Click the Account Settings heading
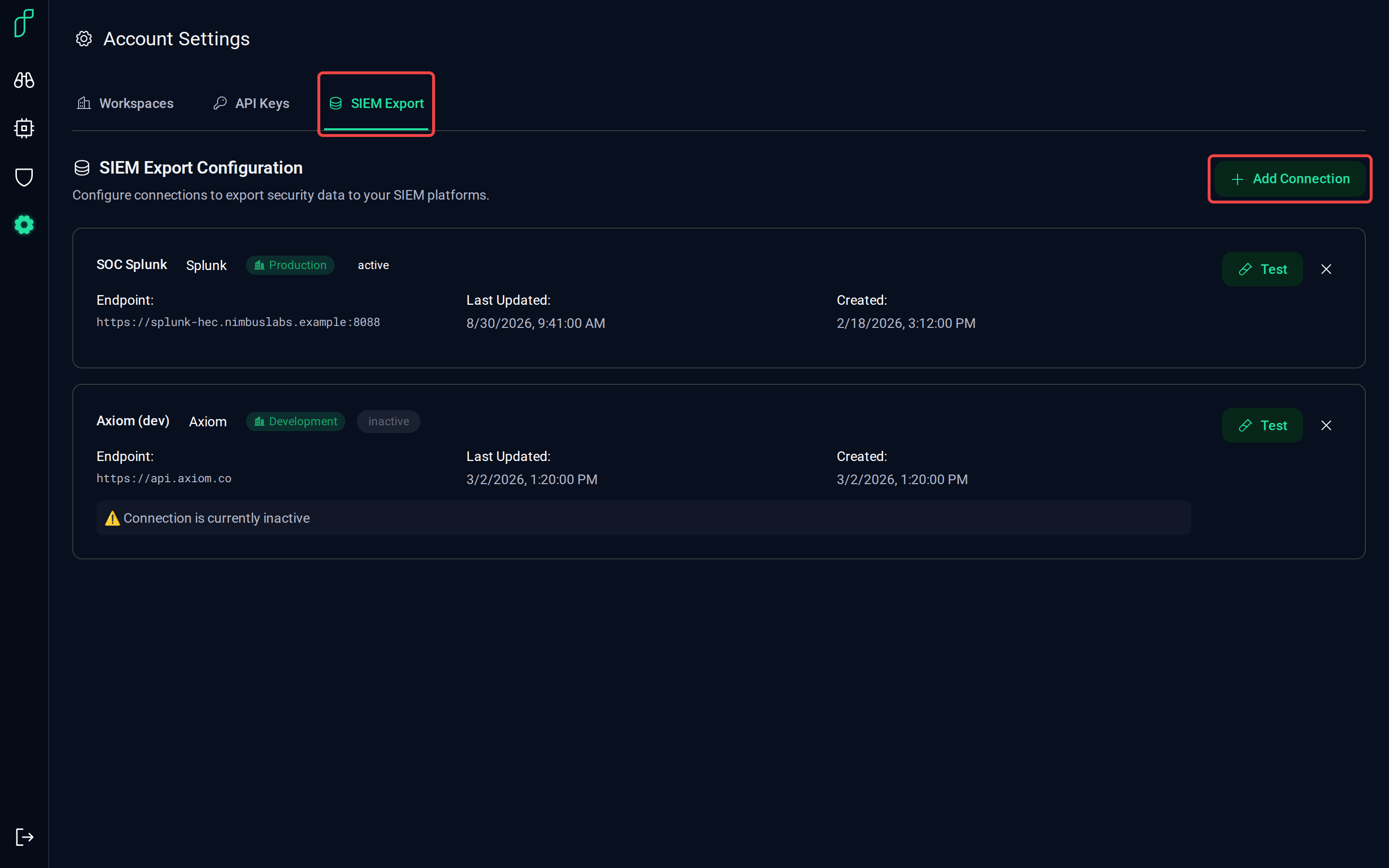The width and height of the screenshot is (1389, 868). 176,39
